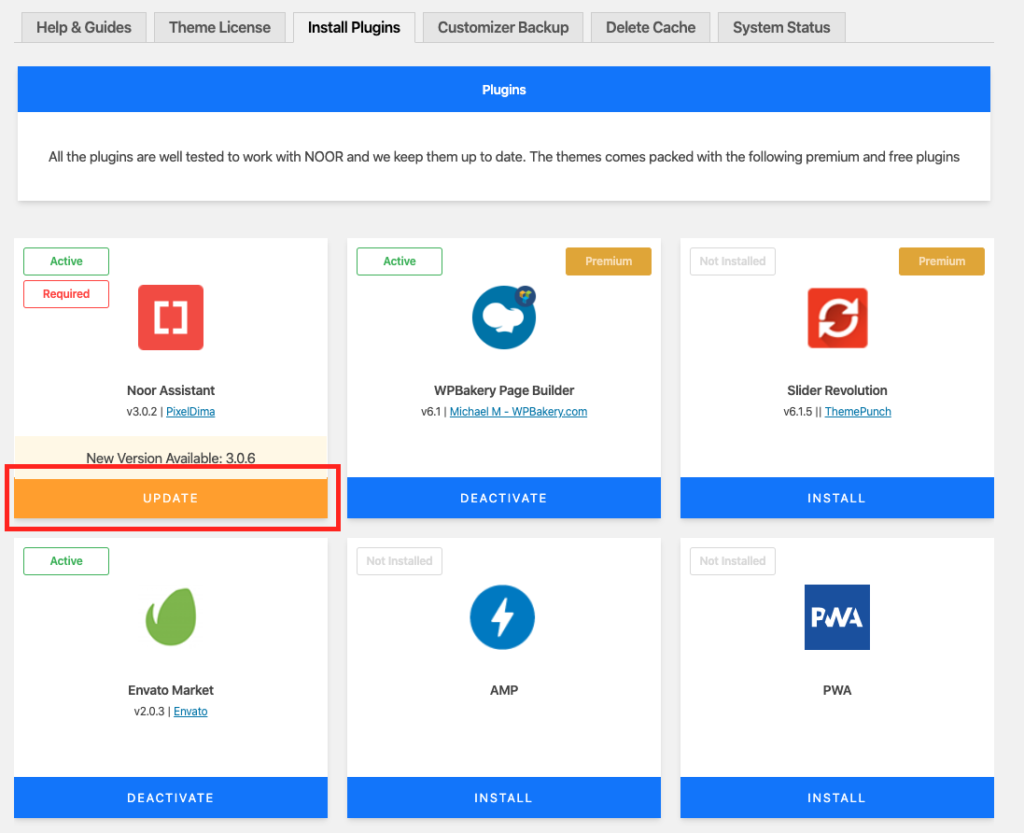The width and height of the screenshot is (1024, 833).
Task: Click the Slider Revolution plugin icon
Action: [x=837, y=318]
